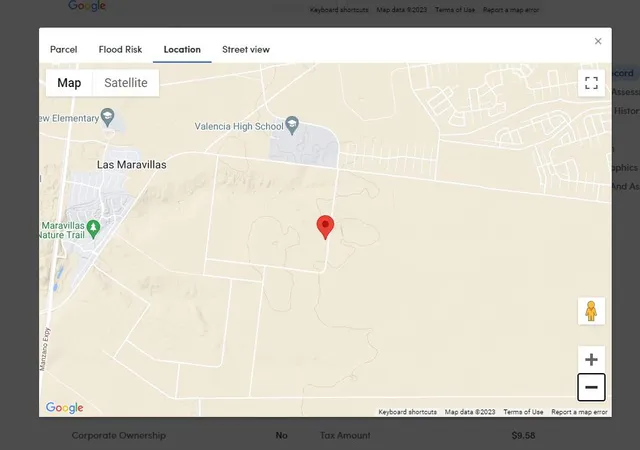Click Report a map error in dialog
640x450 pixels.
pyautogui.click(x=579, y=412)
